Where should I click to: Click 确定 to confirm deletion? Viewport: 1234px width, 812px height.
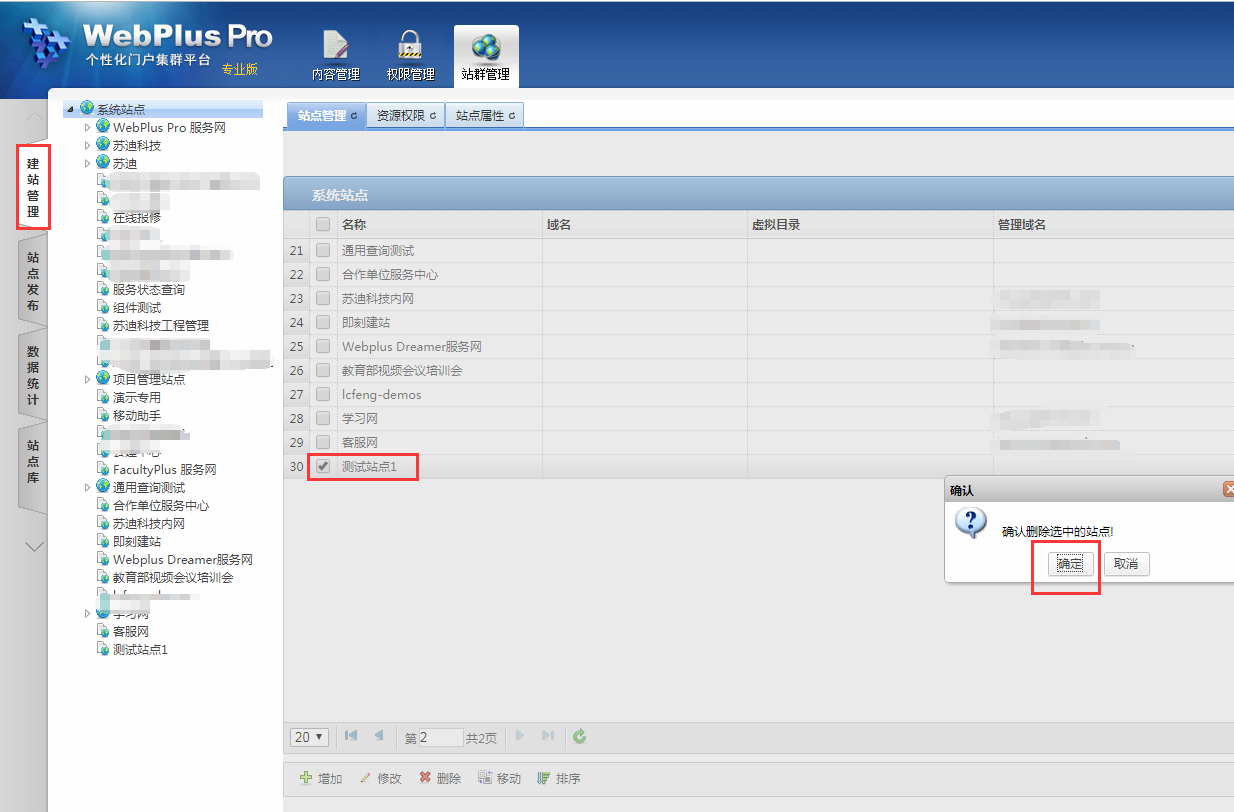pyautogui.click(x=1070, y=564)
